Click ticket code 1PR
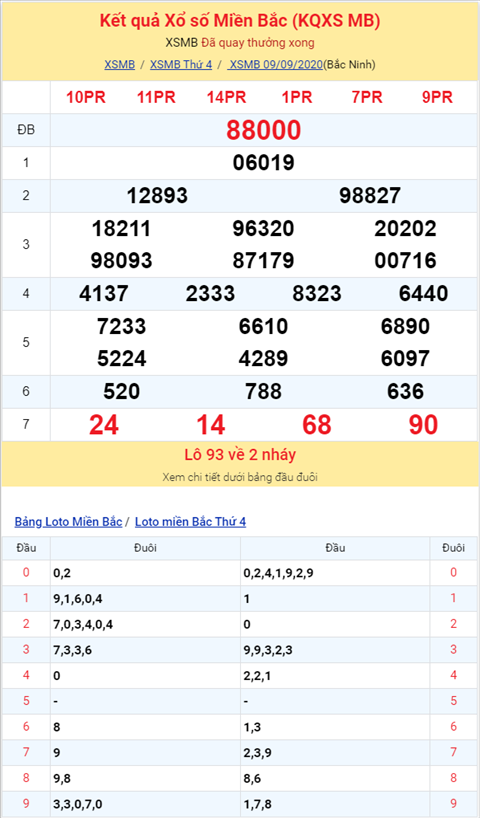The image size is (480, 818). (297, 97)
